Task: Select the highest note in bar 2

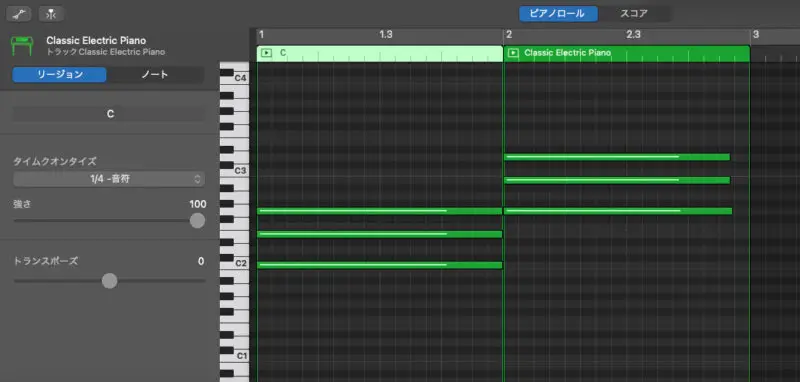Action: pos(617,157)
